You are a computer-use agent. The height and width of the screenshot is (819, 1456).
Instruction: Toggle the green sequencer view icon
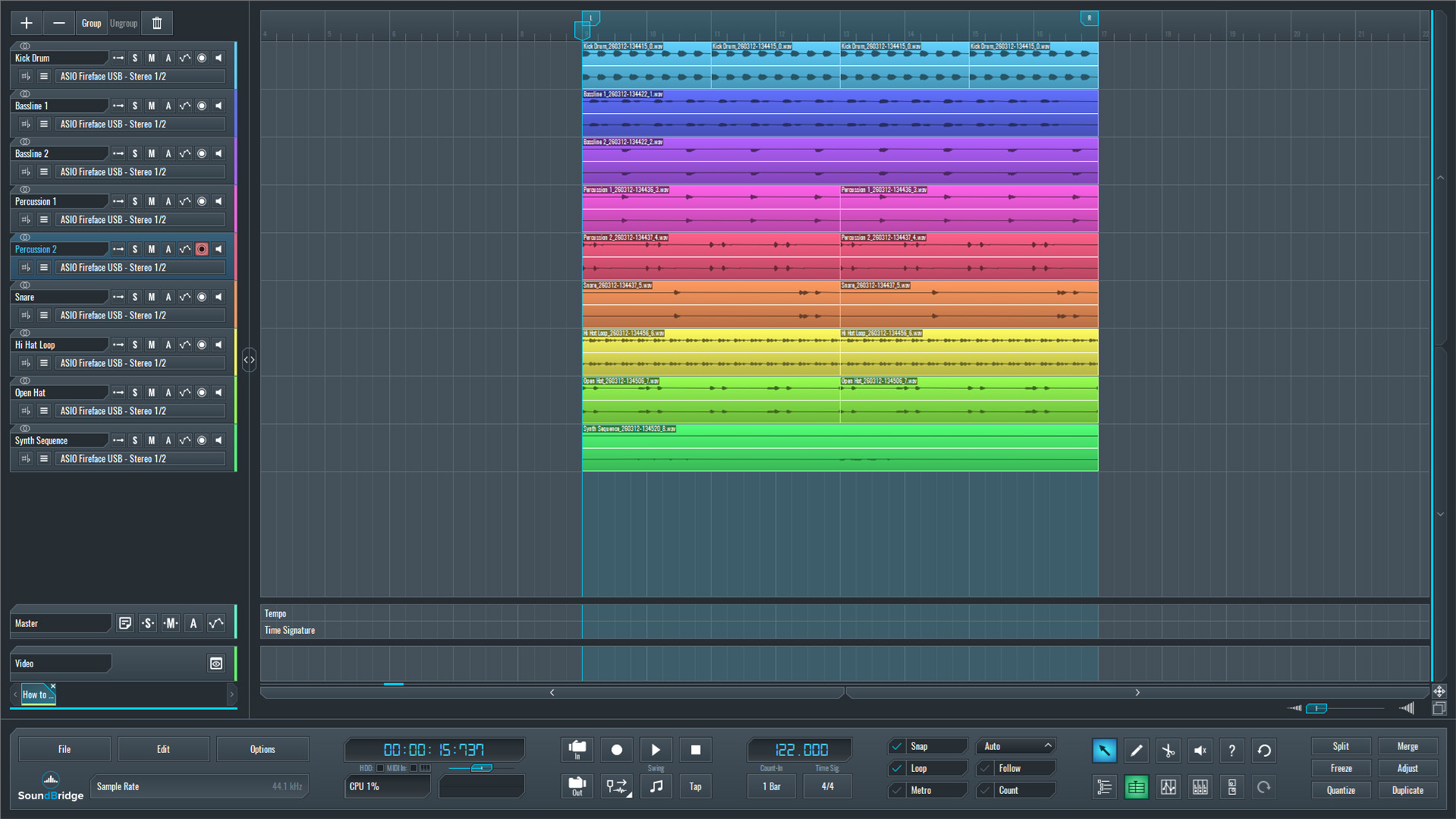click(1136, 787)
